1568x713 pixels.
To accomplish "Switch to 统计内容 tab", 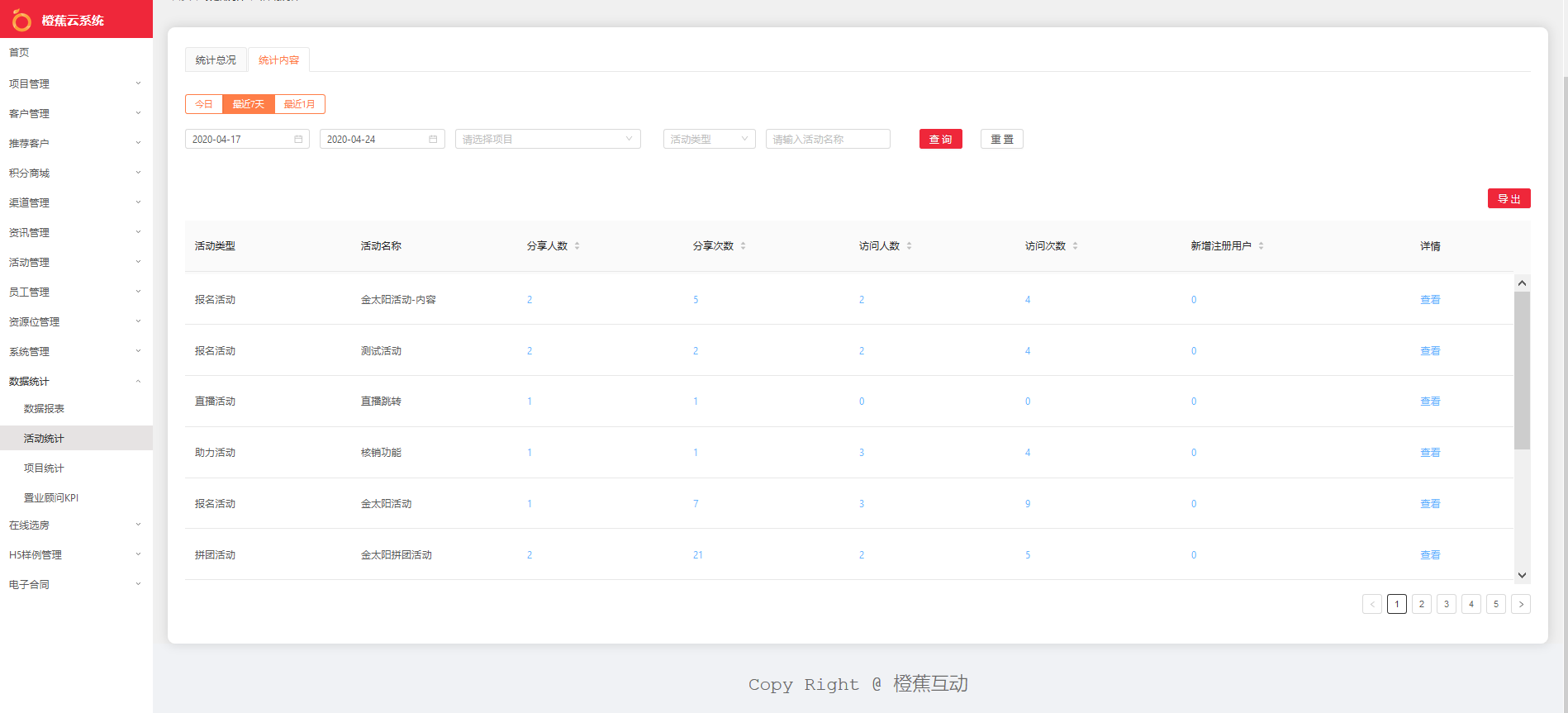I will tap(279, 59).
